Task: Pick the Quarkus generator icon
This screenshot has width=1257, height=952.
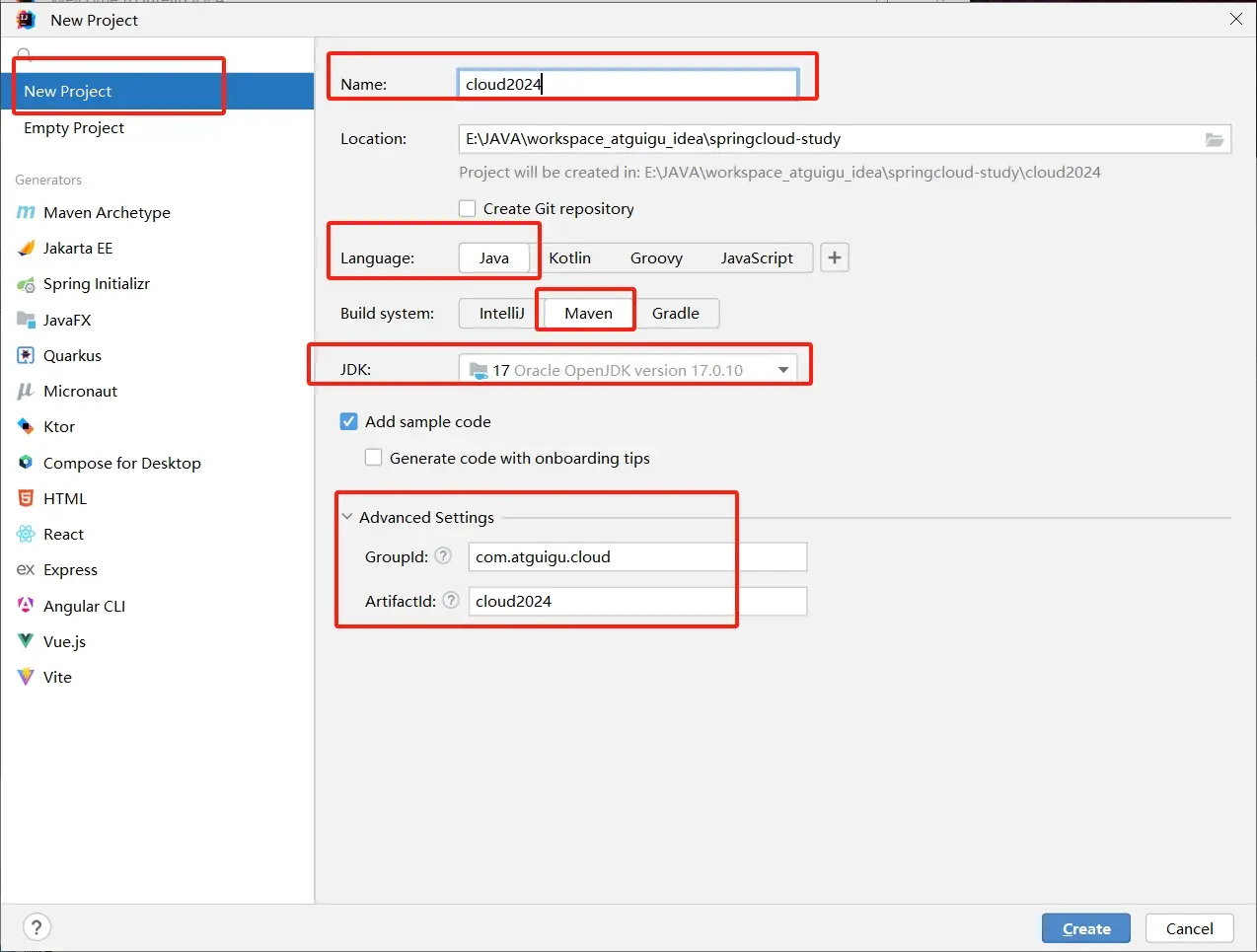Action: [26, 356]
